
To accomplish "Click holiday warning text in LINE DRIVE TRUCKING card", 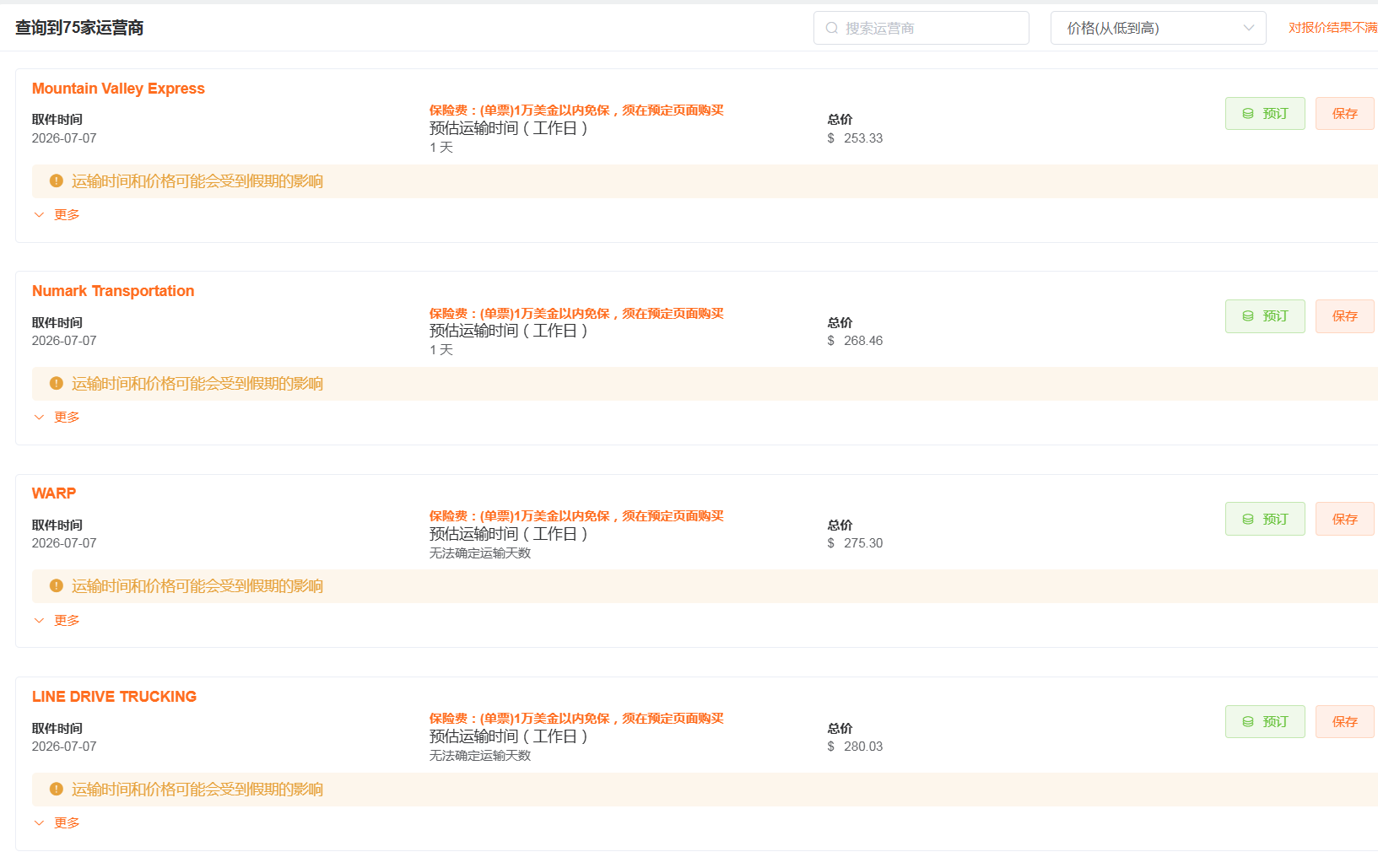I will pyautogui.click(x=197, y=790).
